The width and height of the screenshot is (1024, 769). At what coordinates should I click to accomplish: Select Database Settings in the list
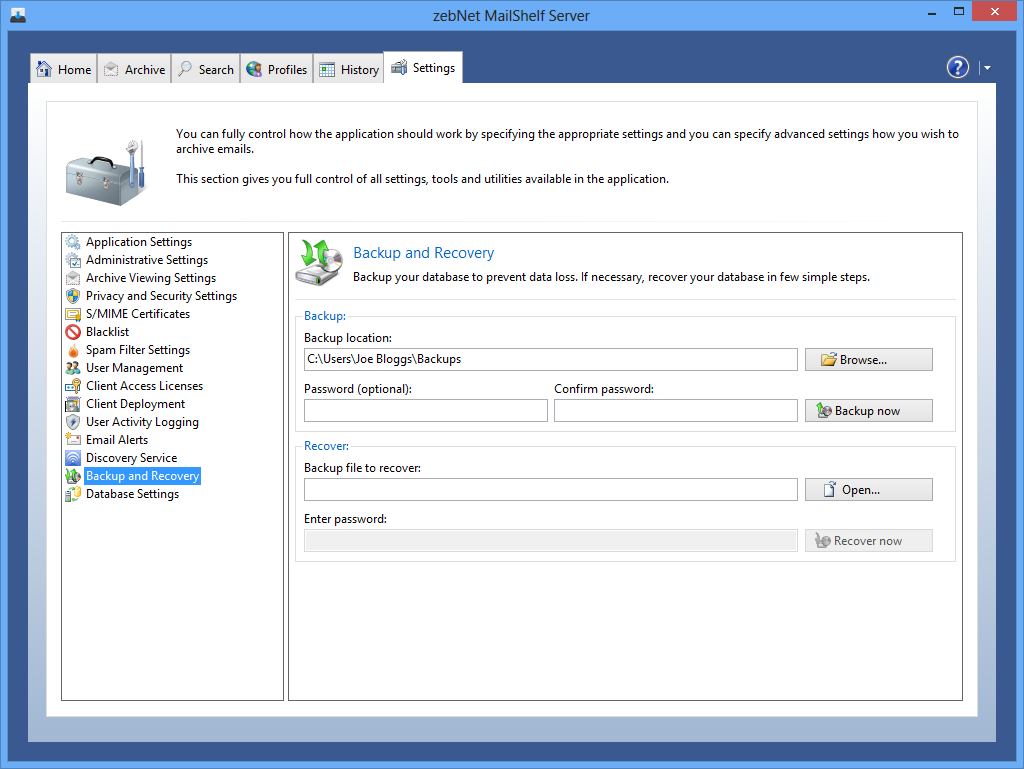click(x=132, y=494)
